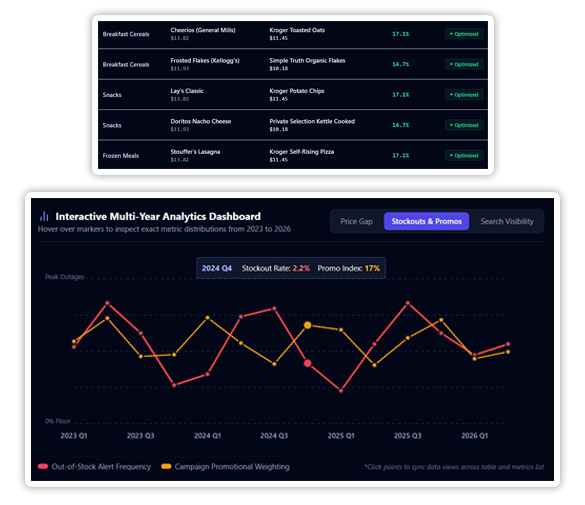Click the red low marker at 2025 Q1
Screen dimensions: 585x505
[x=341, y=390]
